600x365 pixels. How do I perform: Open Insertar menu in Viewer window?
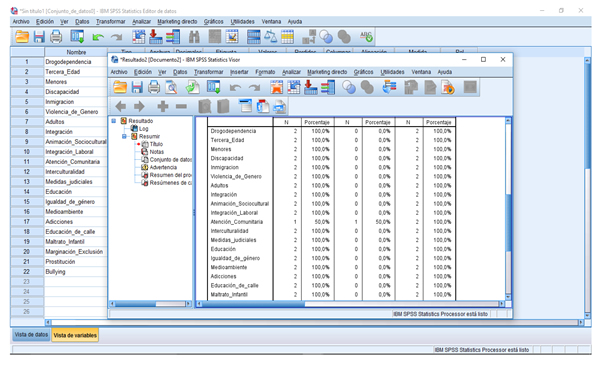point(239,72)
